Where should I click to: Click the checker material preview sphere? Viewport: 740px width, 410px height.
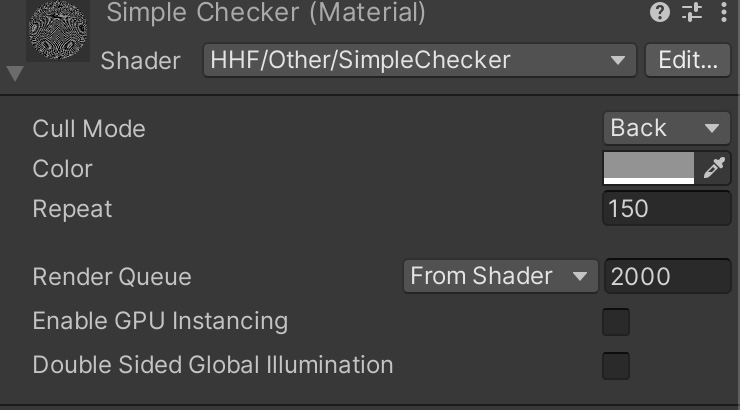point(58,31)
